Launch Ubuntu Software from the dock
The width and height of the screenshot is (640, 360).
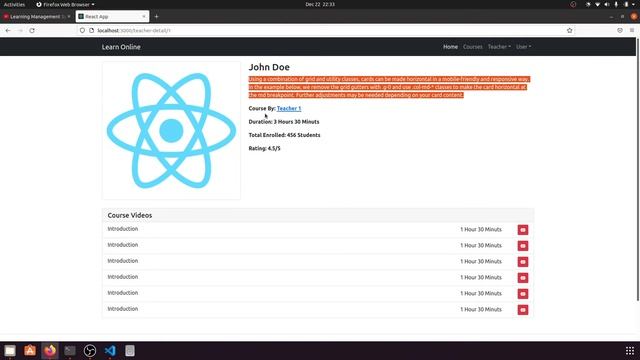pyautogui.click(x=30, y=351)
